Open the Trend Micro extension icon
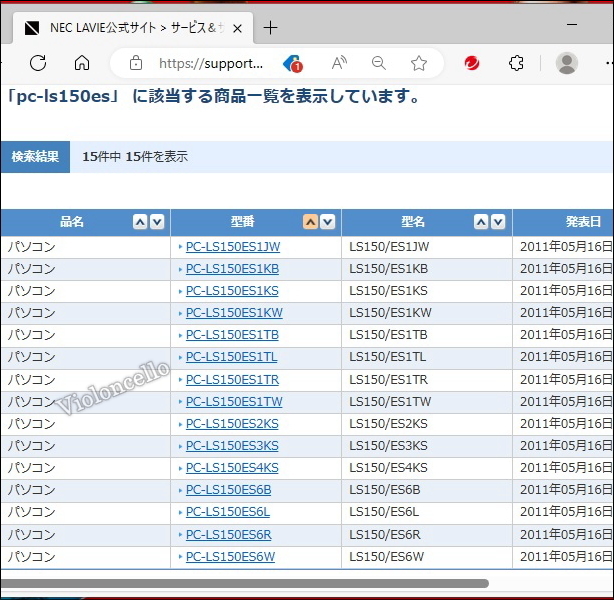614x600 pixels. (472, 63)
